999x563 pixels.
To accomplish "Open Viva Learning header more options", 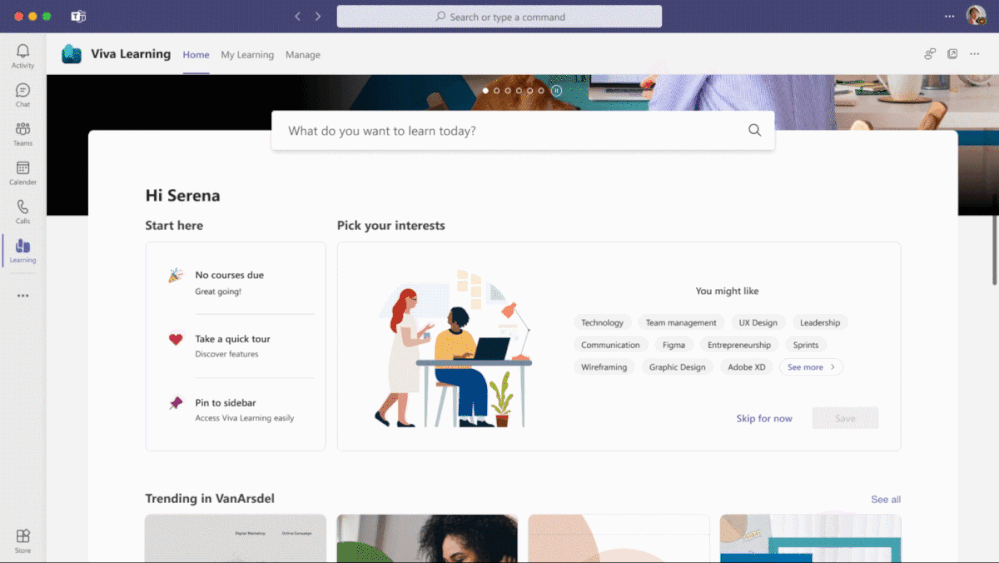I will 975,54.
